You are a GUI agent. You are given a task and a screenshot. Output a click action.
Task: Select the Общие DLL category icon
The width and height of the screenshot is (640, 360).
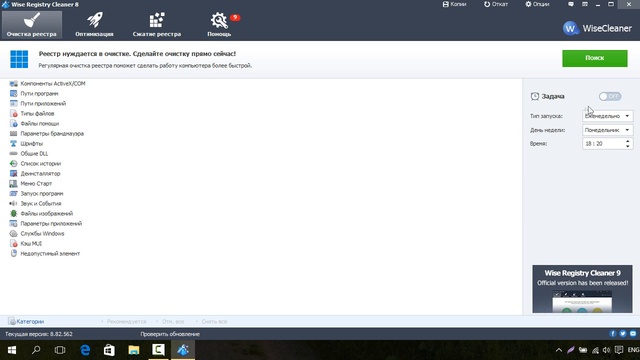13,153
